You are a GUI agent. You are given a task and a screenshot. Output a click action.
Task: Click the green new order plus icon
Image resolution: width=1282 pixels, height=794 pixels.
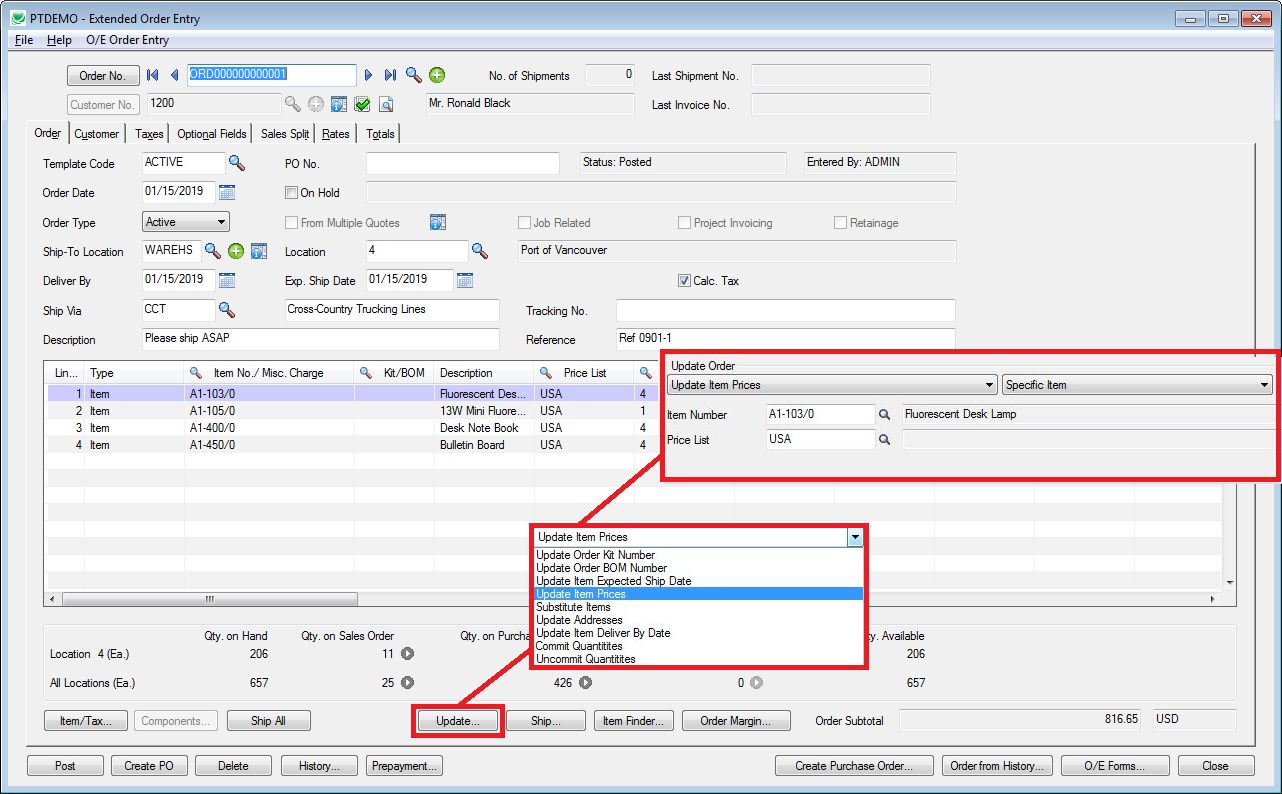pos(437,75)
